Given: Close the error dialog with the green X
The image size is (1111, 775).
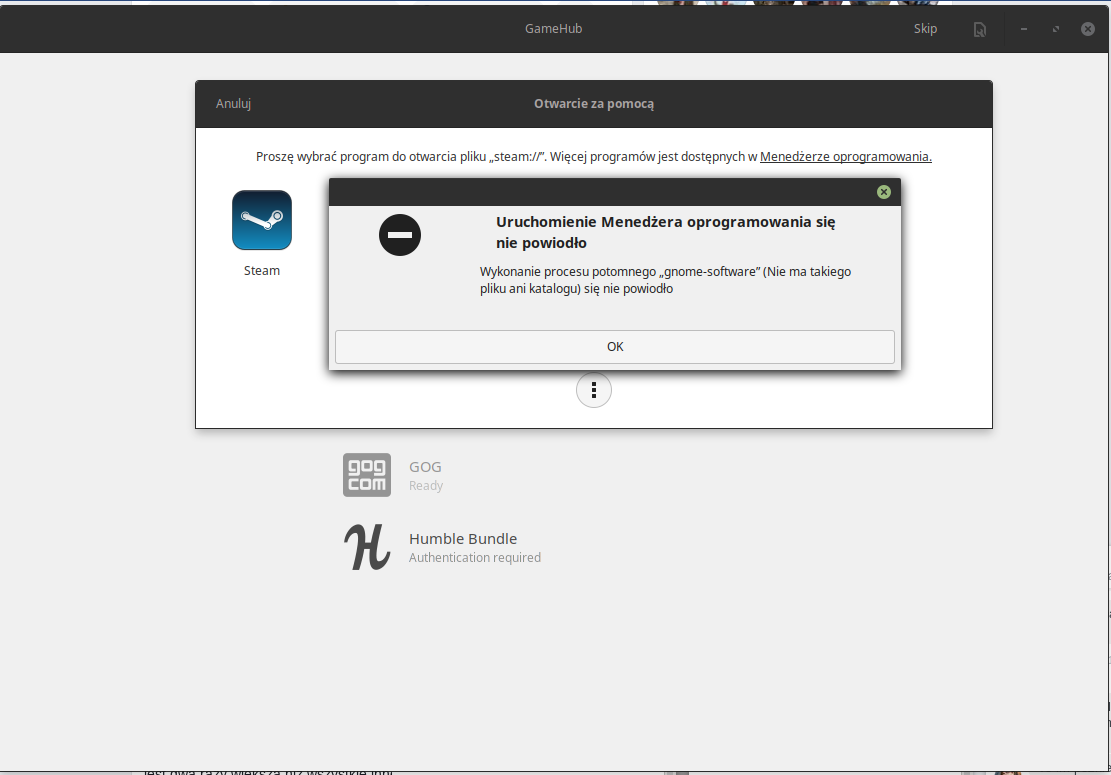Looking at the screenshot, I should click(x=884, y=192).
